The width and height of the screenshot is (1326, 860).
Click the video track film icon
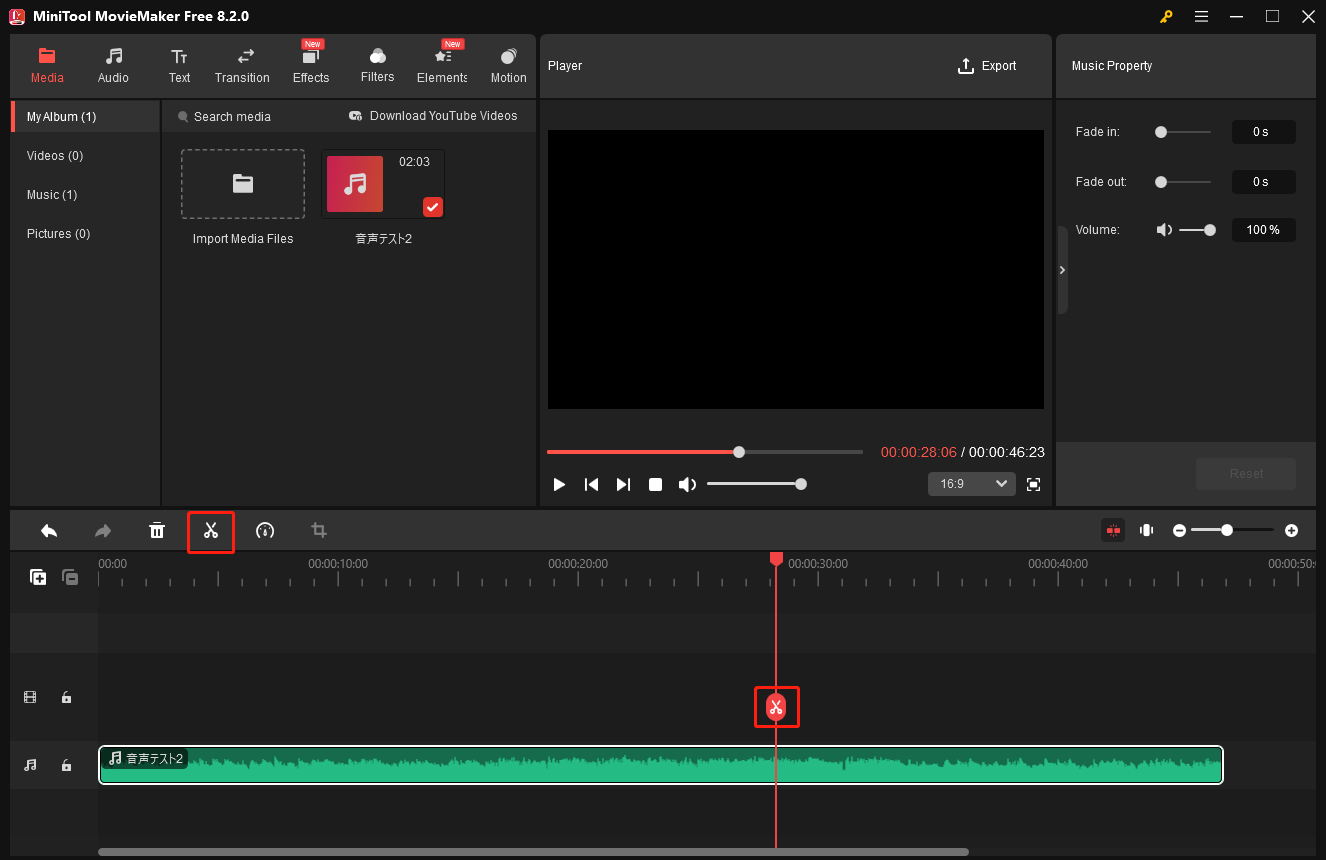tap(30, 697)
